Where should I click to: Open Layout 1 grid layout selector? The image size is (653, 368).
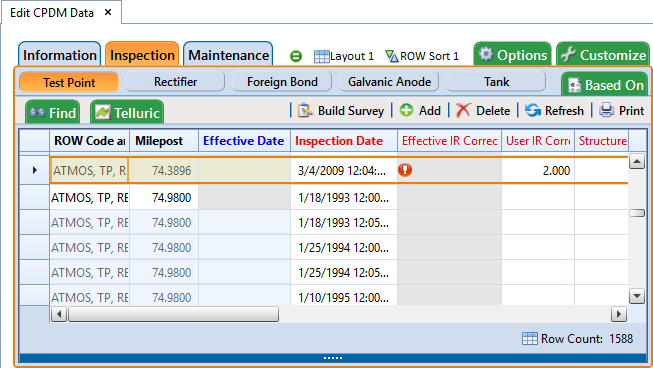coord(344,56)
